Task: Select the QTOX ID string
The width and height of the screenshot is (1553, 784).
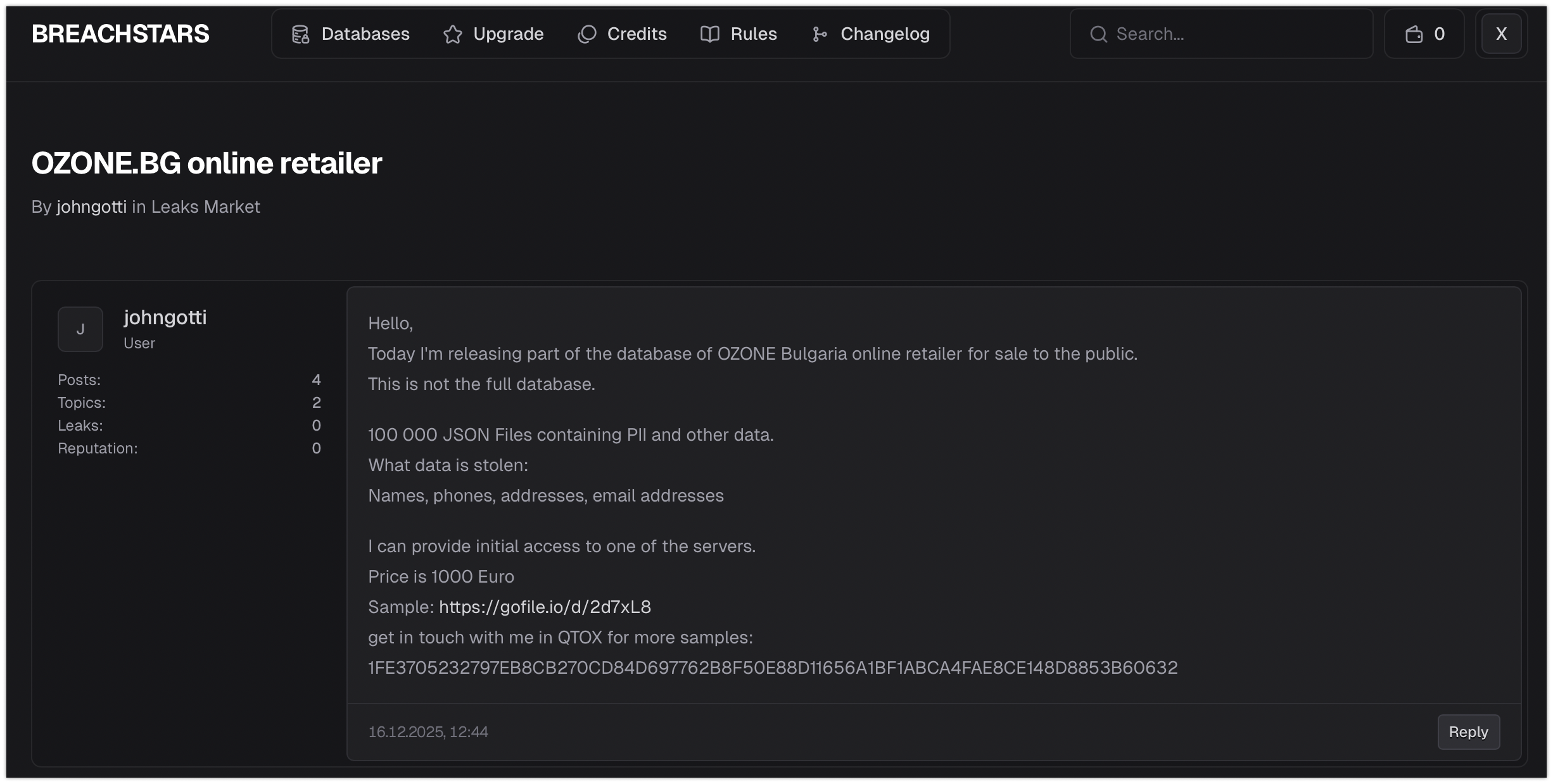Action: coord(773,668)
